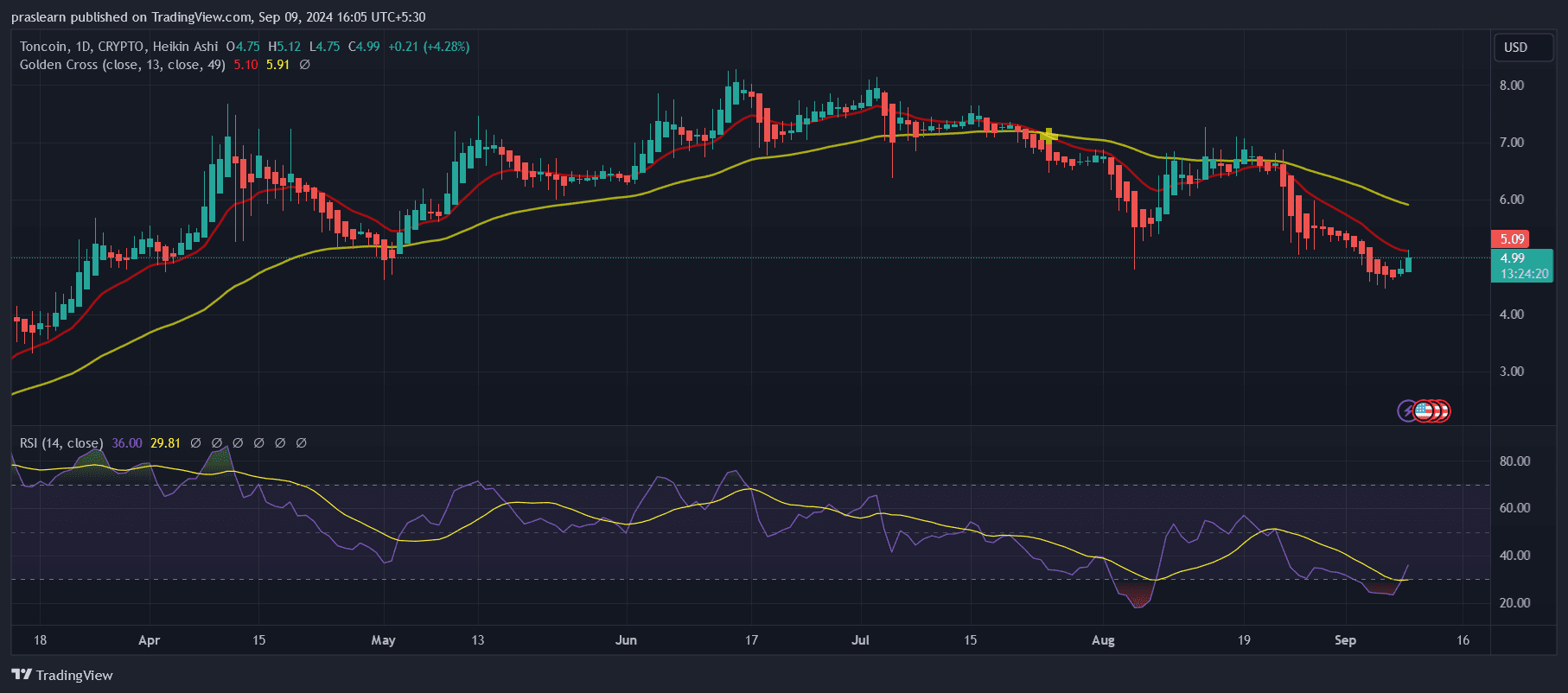Click the 8.00 price axis label
Screen dimensions: 1568x693
point(1512,86)
